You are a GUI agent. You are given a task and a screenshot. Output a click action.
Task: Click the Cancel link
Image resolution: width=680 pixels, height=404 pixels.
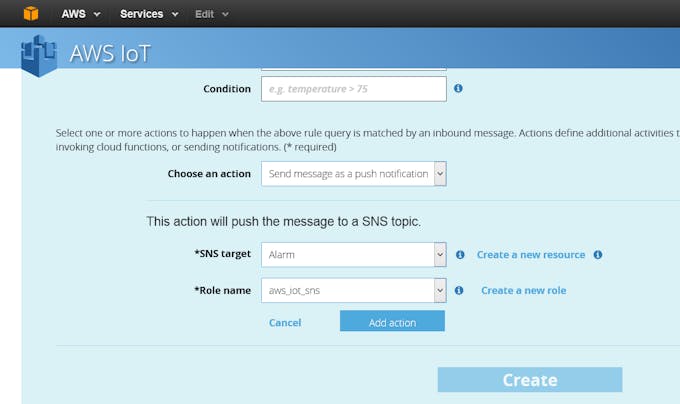click(x=285, y=323)
